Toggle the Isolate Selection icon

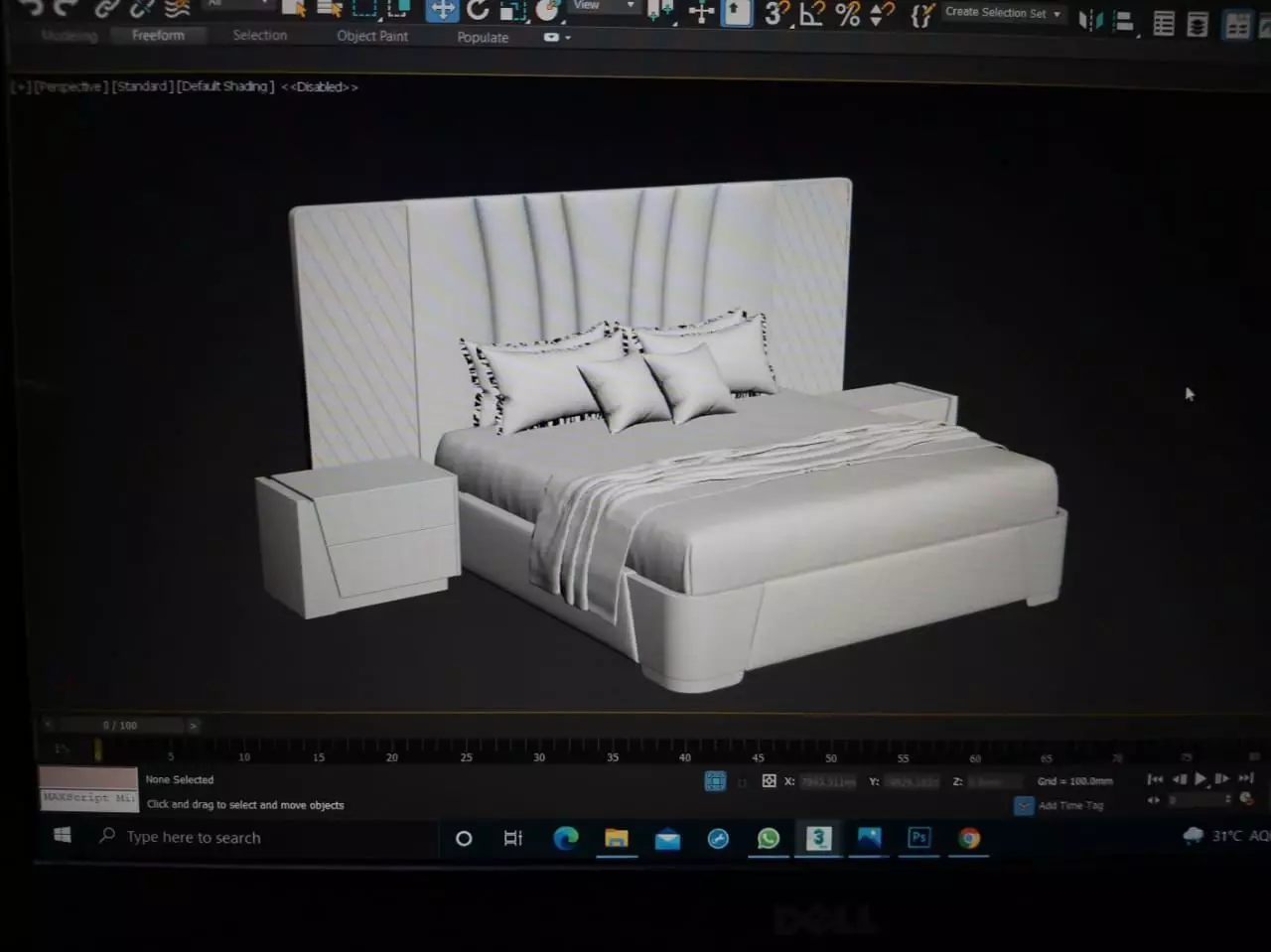click(x=715, y=781)
